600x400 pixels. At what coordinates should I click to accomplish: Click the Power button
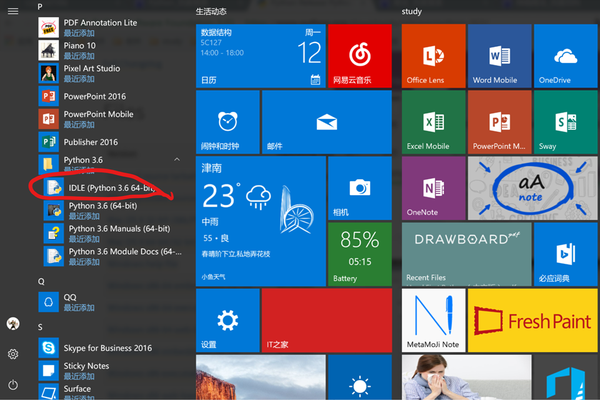(13, 384)
